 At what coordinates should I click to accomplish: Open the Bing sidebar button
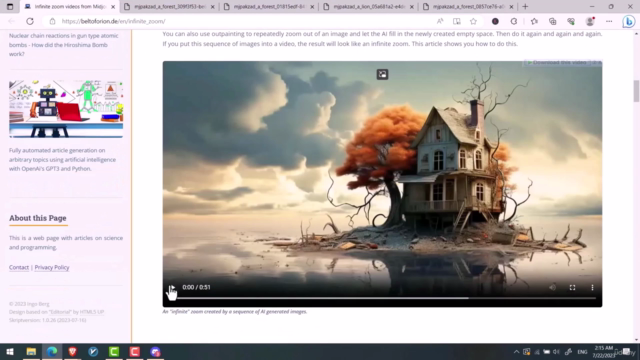click(629, 21)
